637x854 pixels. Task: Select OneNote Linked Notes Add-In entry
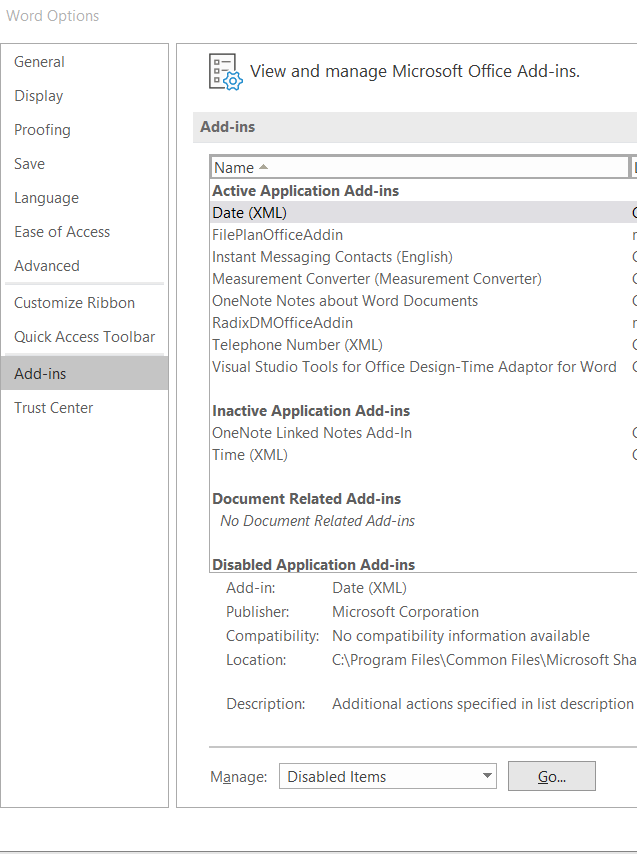coord(312,433)
